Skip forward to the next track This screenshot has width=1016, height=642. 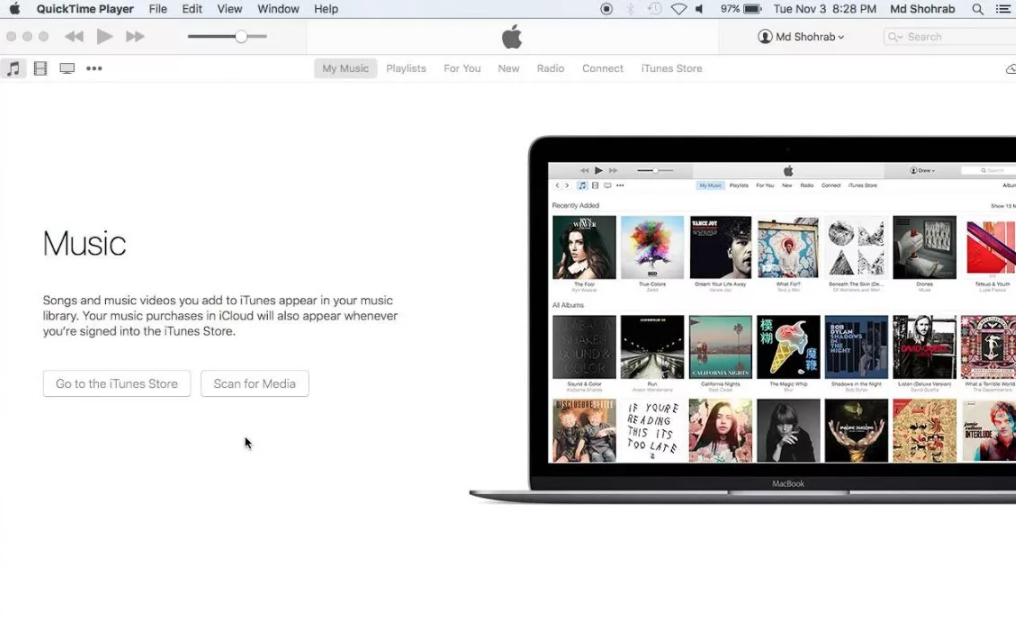point(135,37)
